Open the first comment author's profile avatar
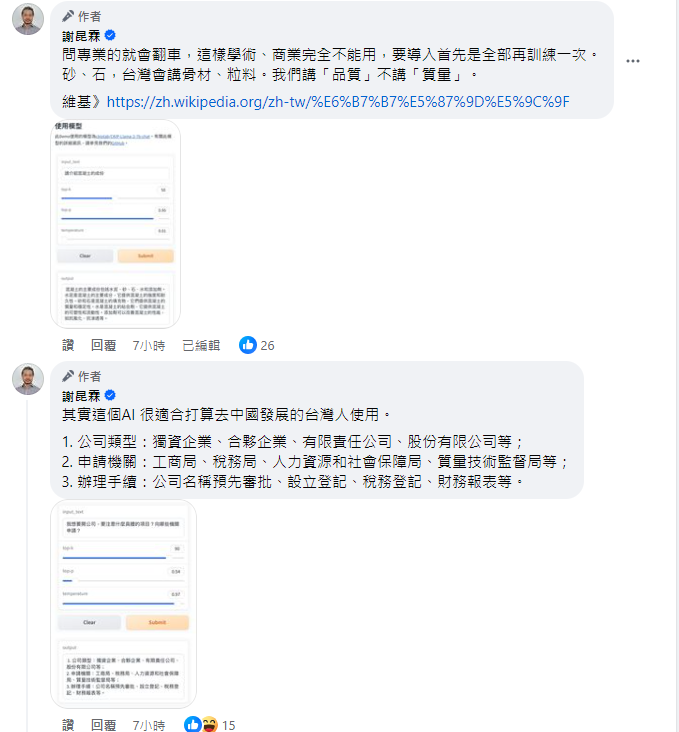This screenshot has height=732, width=679. coord(28,19)
